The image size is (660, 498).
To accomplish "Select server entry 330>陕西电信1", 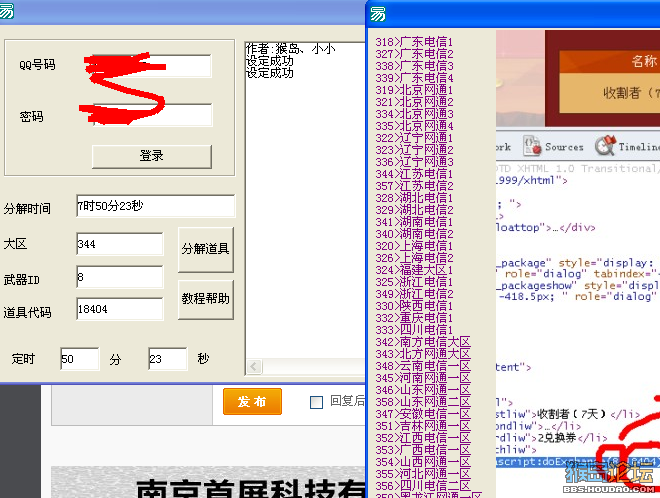I will pos(414,306).
